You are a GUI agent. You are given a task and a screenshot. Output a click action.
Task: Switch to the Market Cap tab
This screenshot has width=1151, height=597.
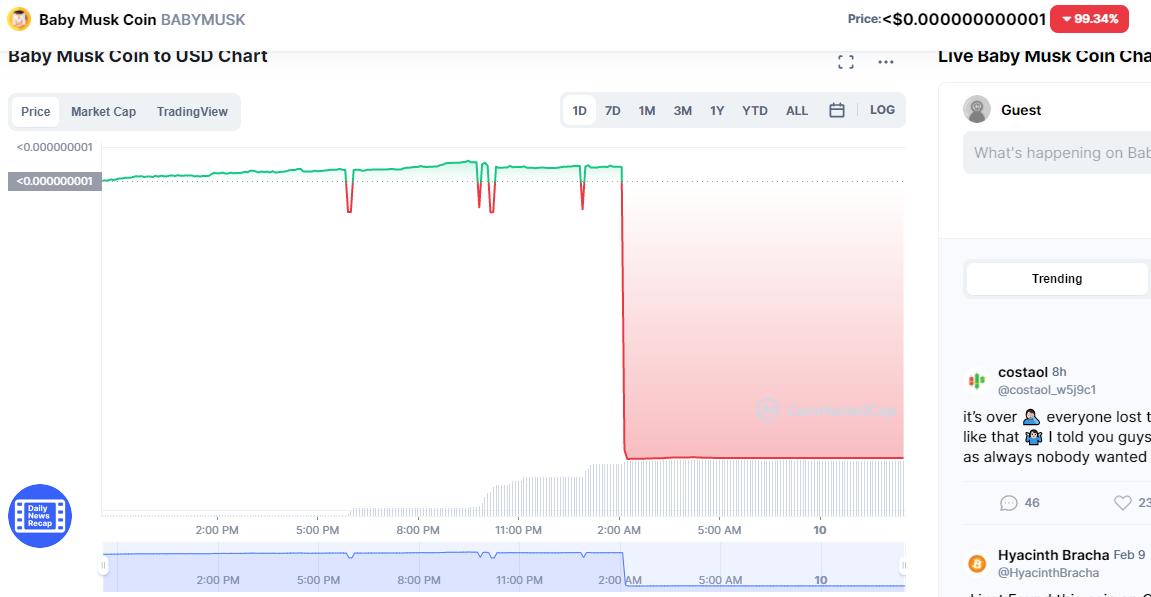(103, 112)
